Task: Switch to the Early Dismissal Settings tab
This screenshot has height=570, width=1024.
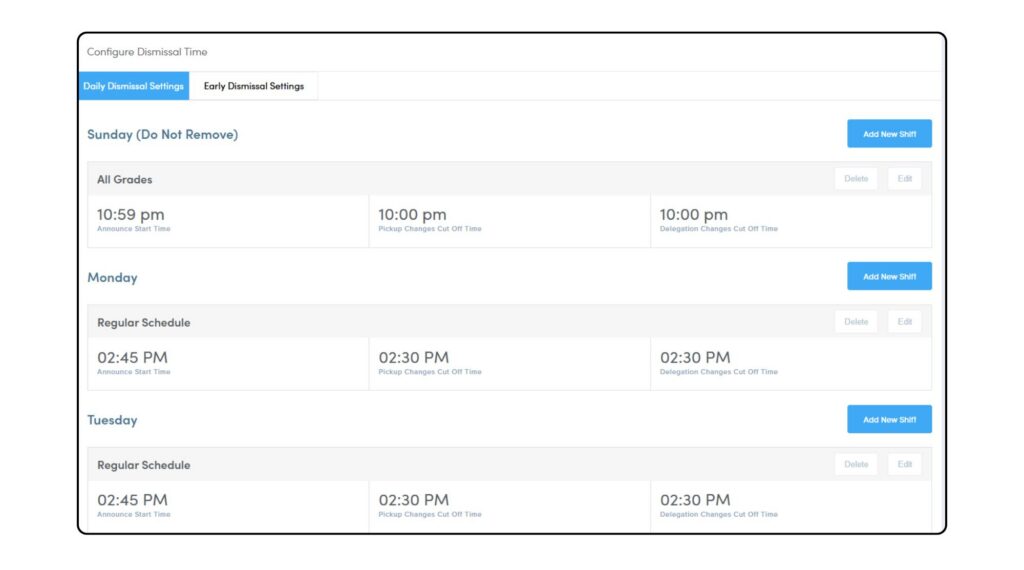Action: pos(254,86)
